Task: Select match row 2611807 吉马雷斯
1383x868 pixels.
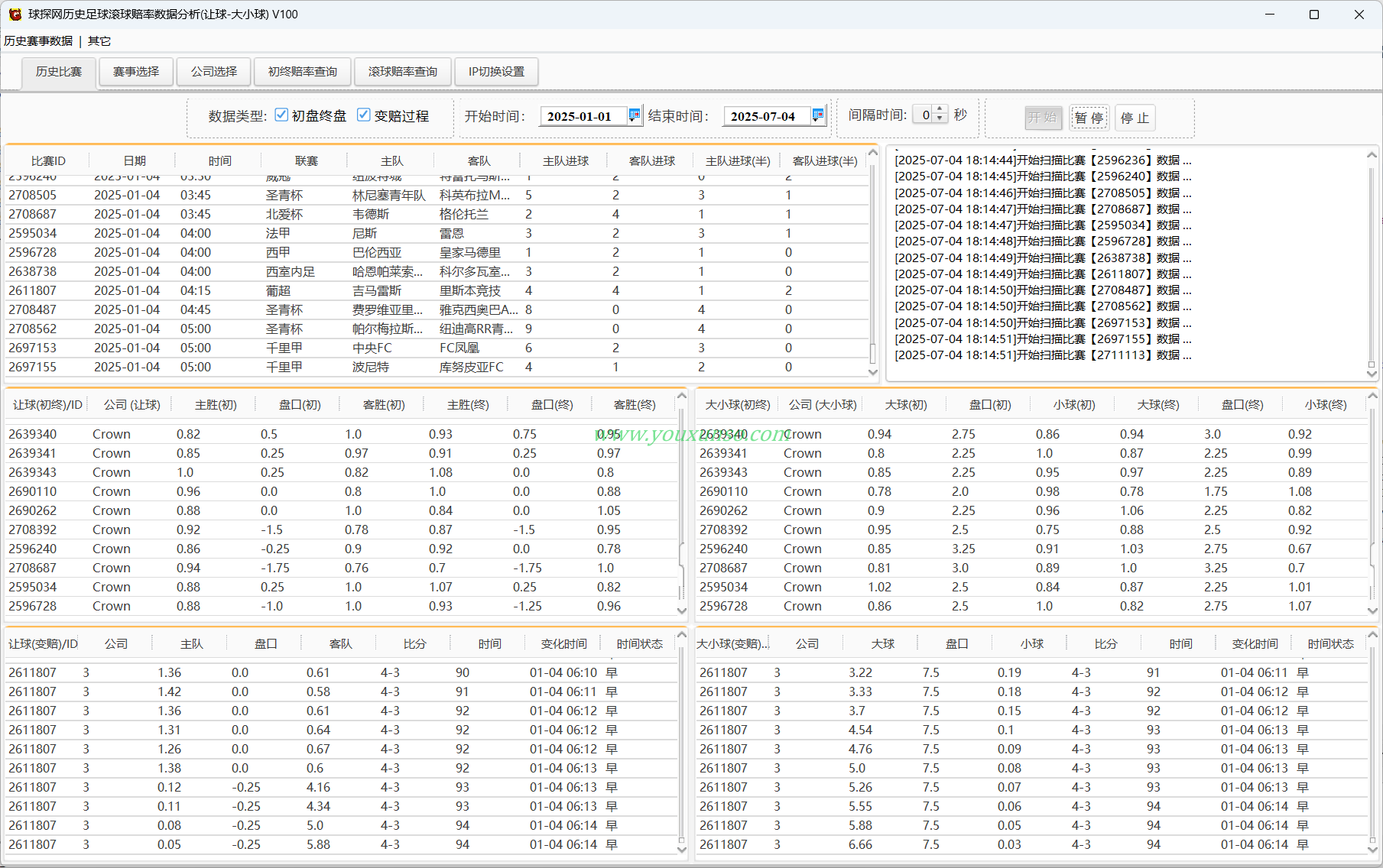Action: pyautogui.click(x=437, y=291)
